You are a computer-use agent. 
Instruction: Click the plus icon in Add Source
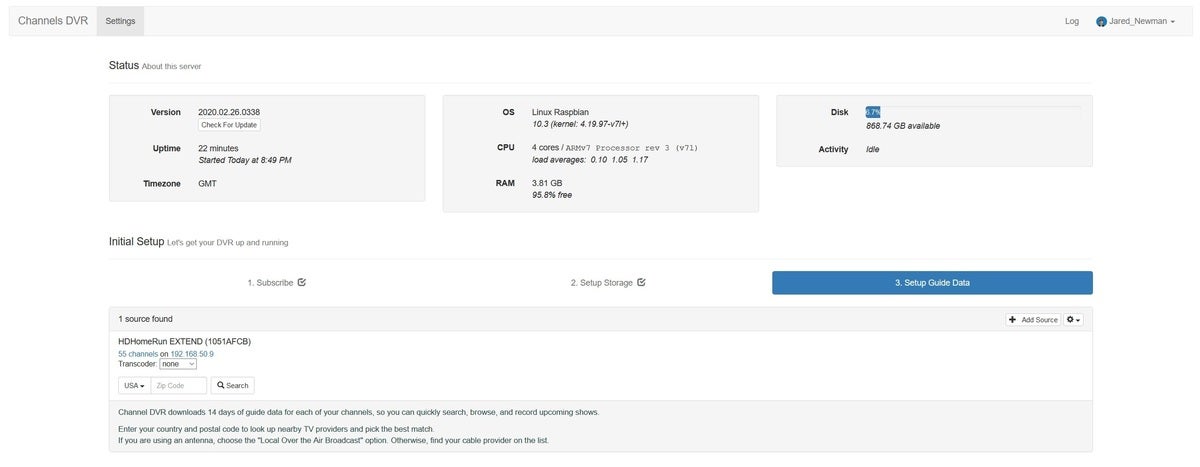(1014, 320)
